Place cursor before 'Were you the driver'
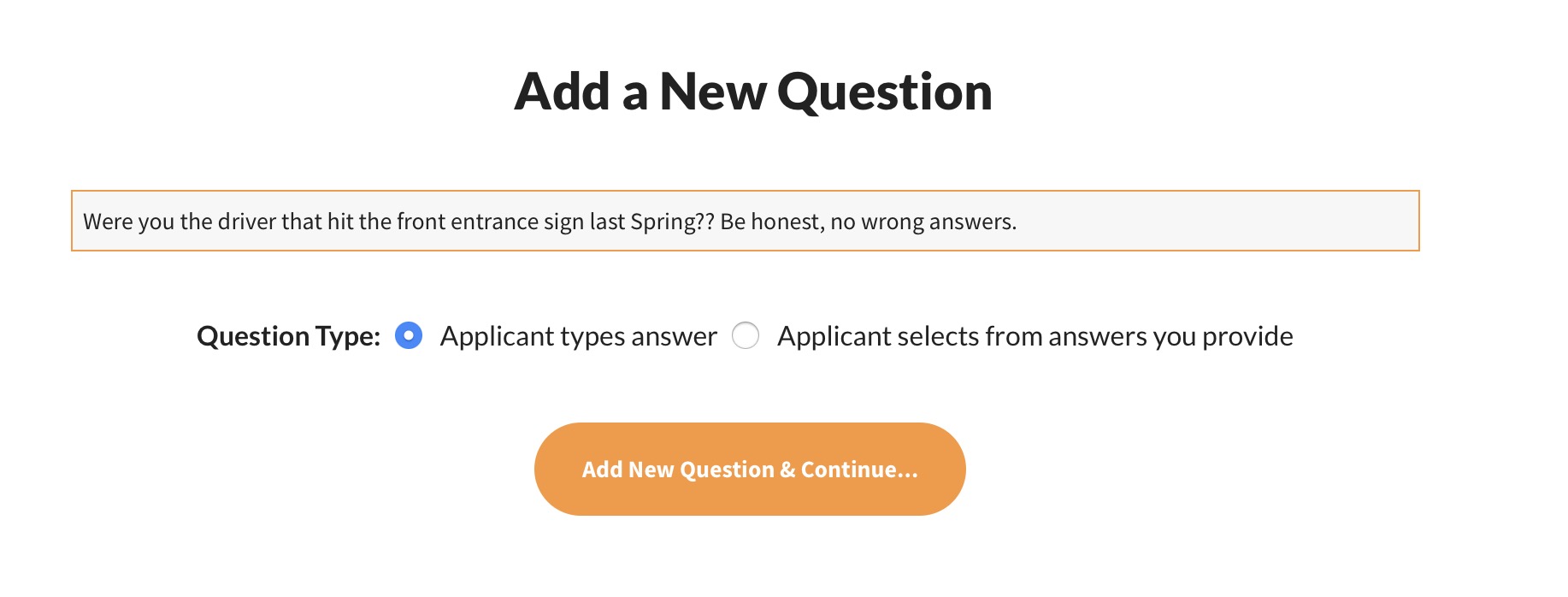1568x597 pixels. pos(83,222)
